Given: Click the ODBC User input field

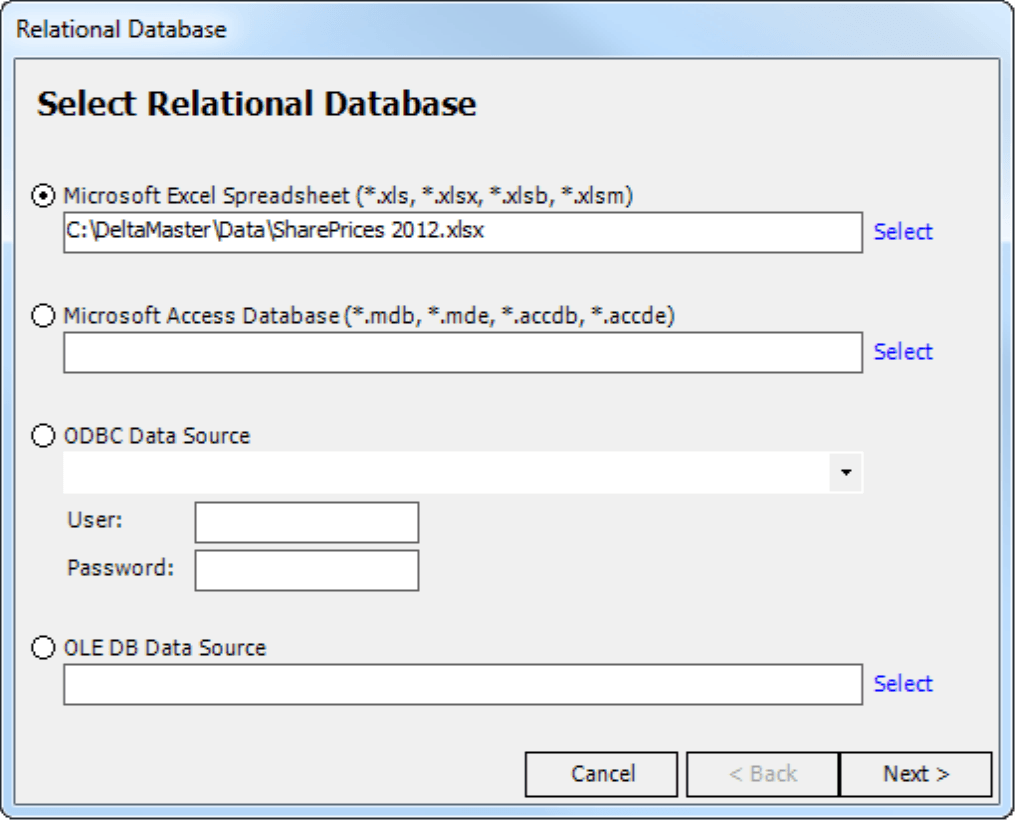Looking at the screenshot, I should pos(306,522).
